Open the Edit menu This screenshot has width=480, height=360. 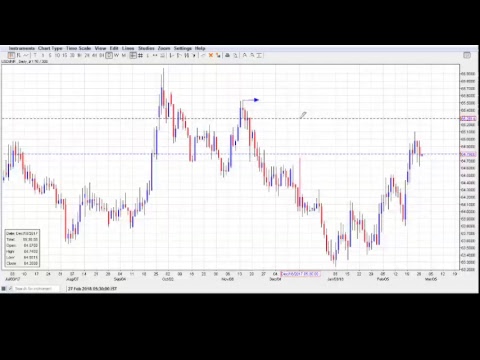(114, 48)
